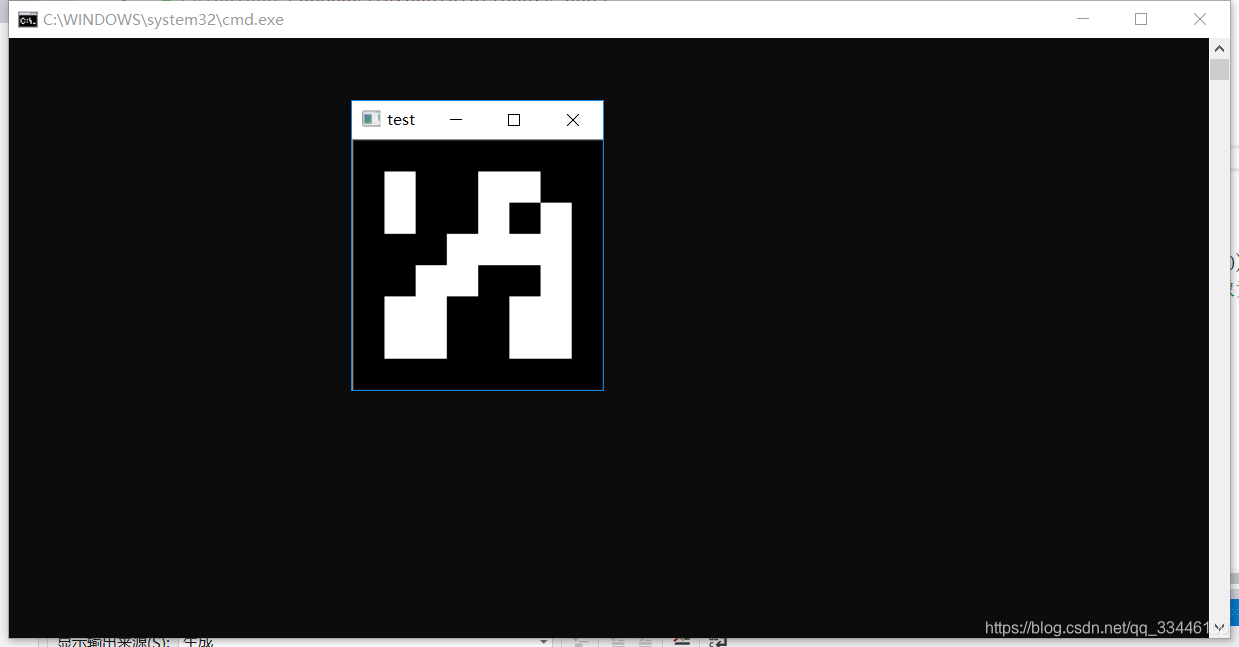Click the "test" window title text
Screen dimensions: 1239x647
[401, 120]
